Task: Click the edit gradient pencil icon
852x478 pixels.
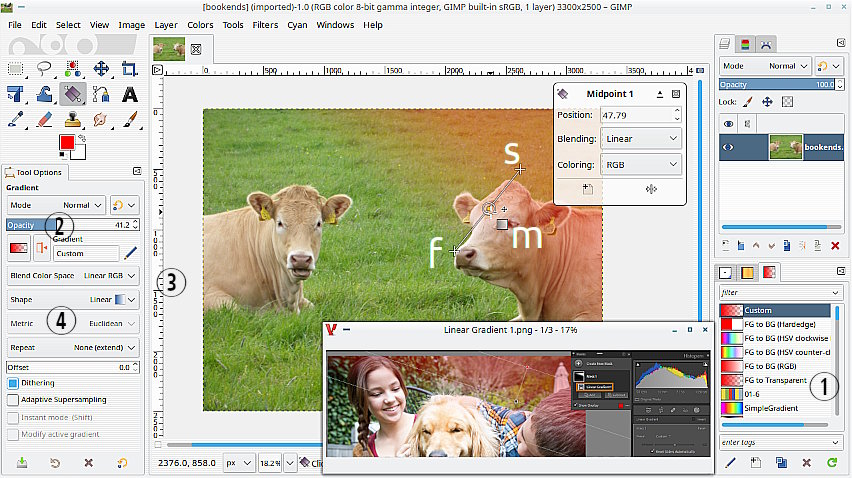Action: [x=131, y=253]
